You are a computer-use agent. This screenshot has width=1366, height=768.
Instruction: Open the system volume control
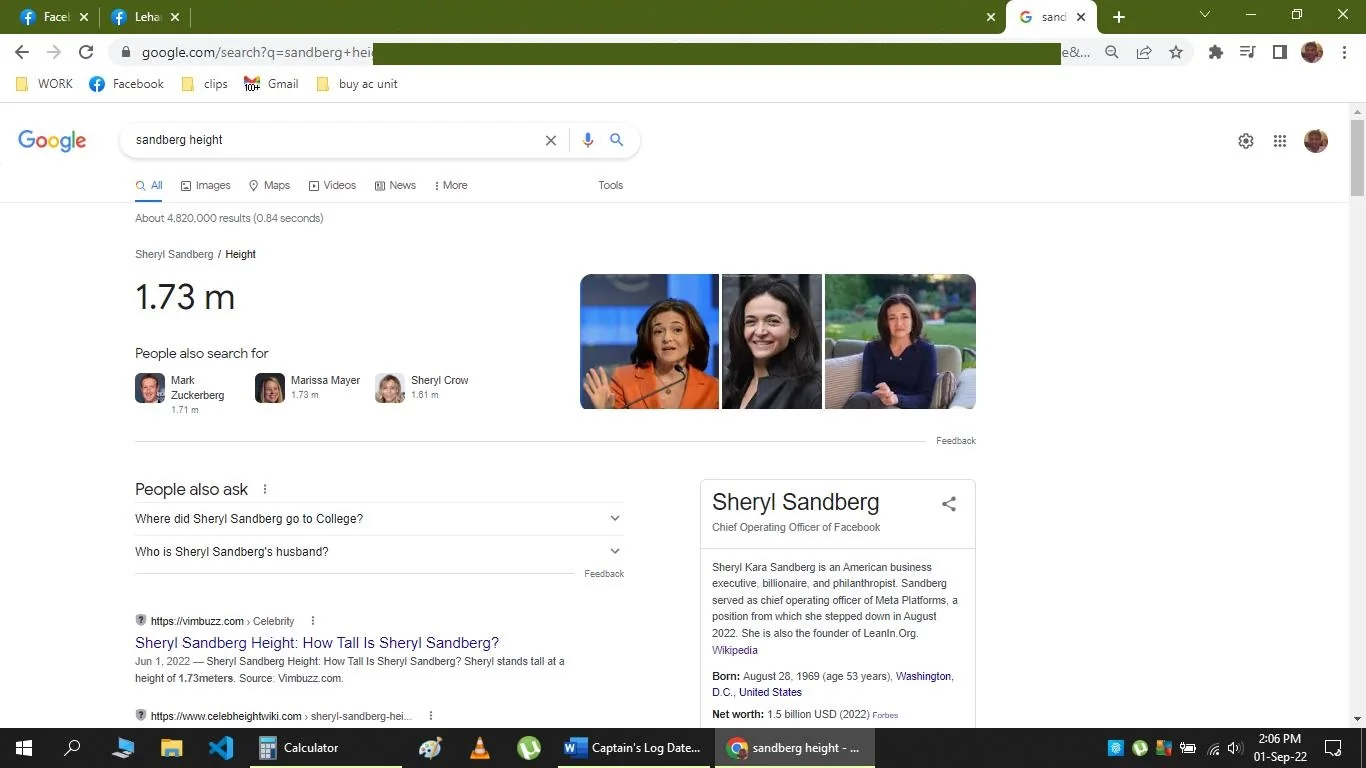point(1234,748)
